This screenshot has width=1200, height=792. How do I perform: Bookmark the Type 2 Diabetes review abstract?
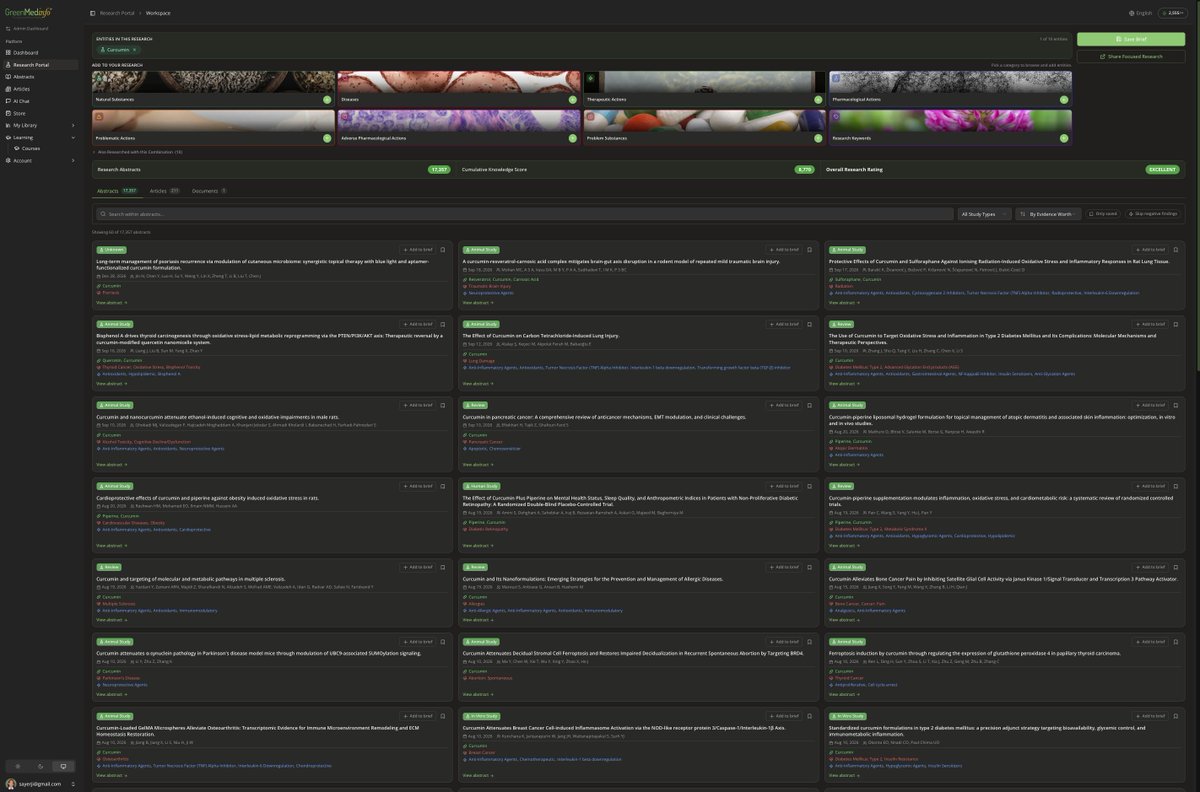point(1176,324)
